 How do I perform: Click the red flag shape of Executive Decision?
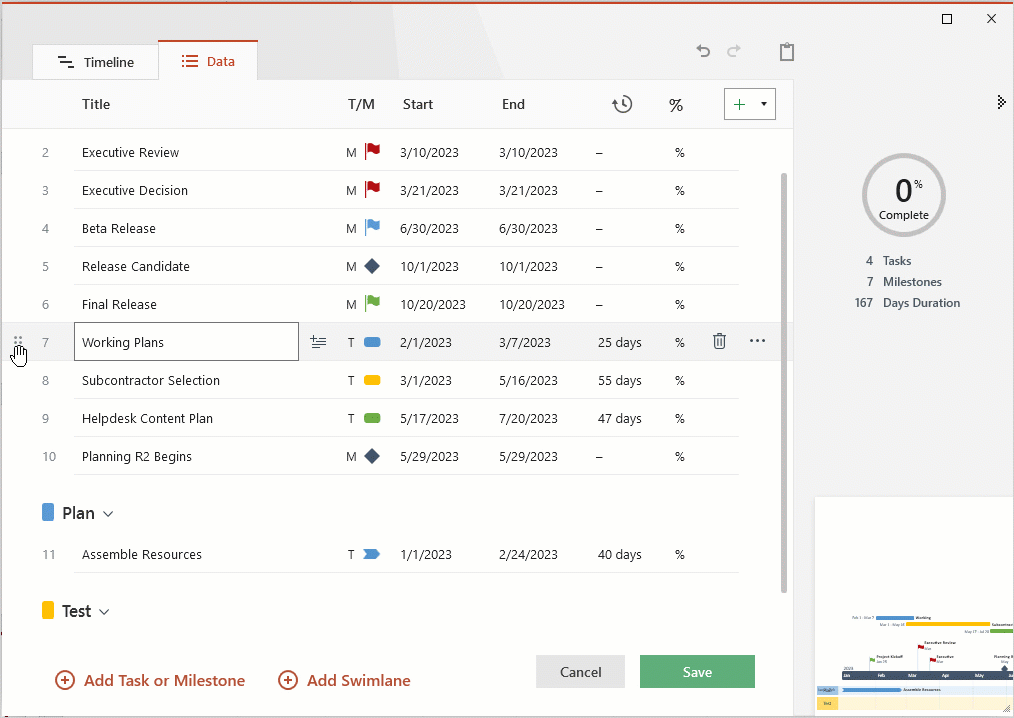pos(371,189)
